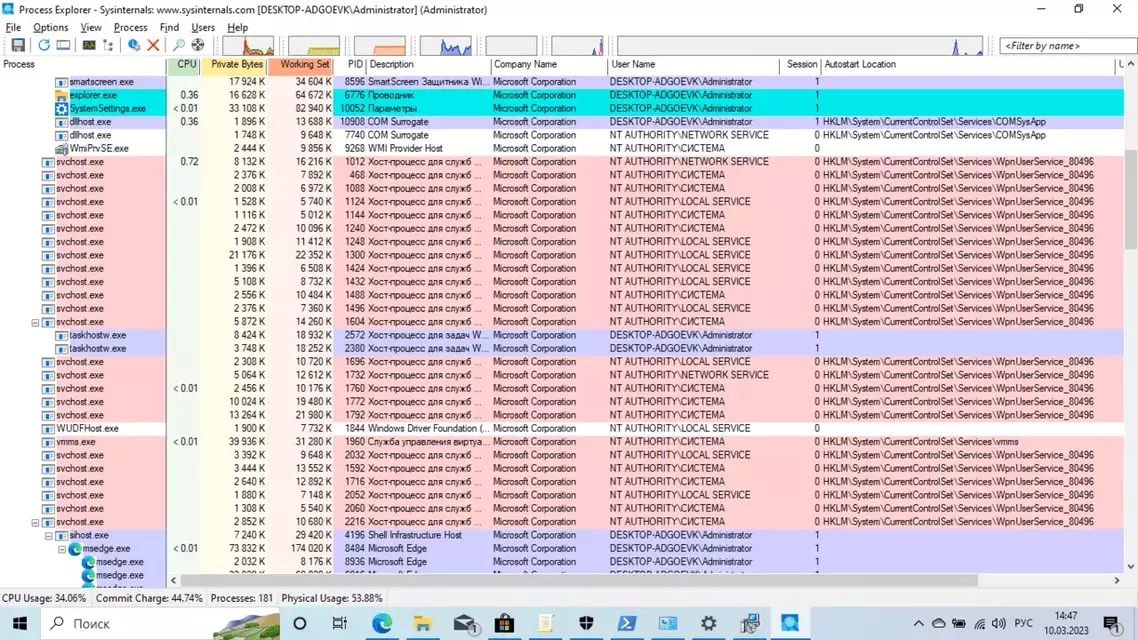
Task: Sort by Private Bytes column header
Action: coord(236,65)
